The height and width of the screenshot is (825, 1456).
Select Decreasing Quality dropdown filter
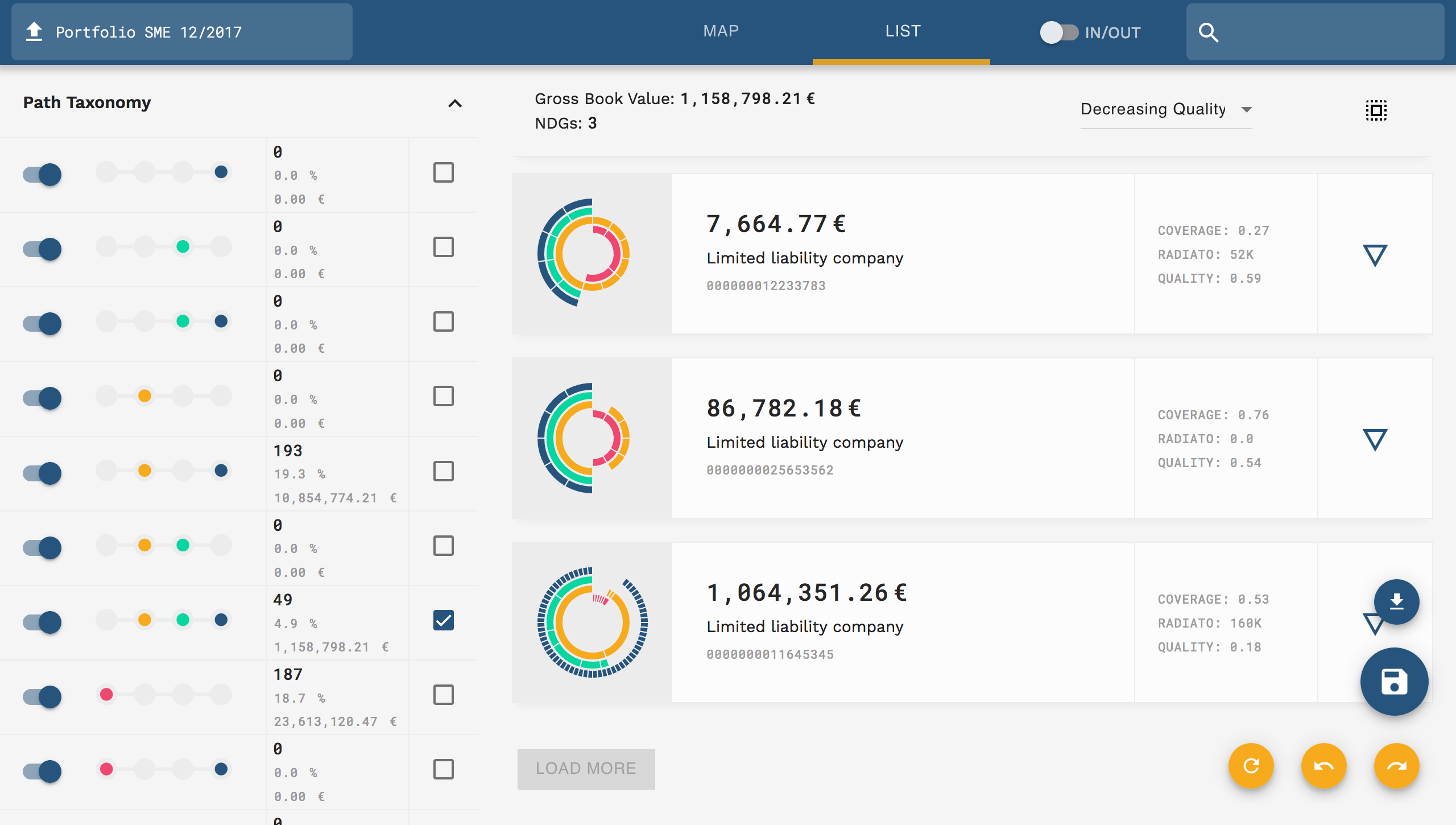(x=1163, y=109)
